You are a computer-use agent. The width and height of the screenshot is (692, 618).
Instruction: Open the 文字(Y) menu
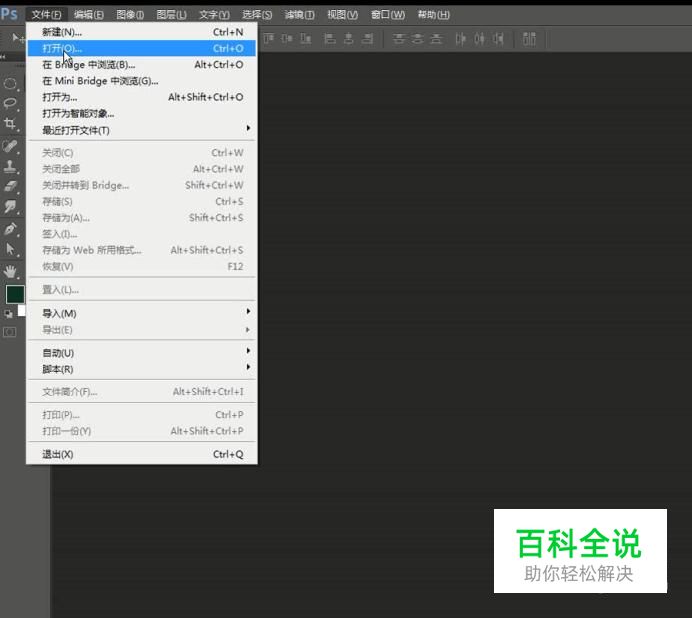[x=214, y=15]
